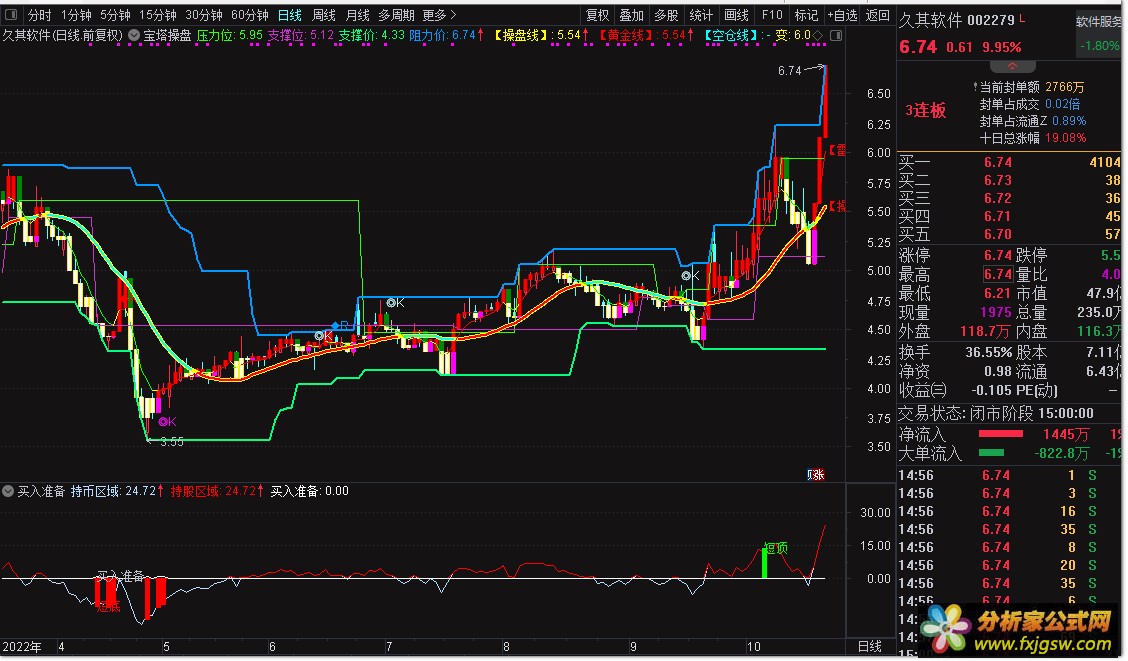
Task: Click the 支撑位: 5.12 indicator value
Action: tap(301, 35)
